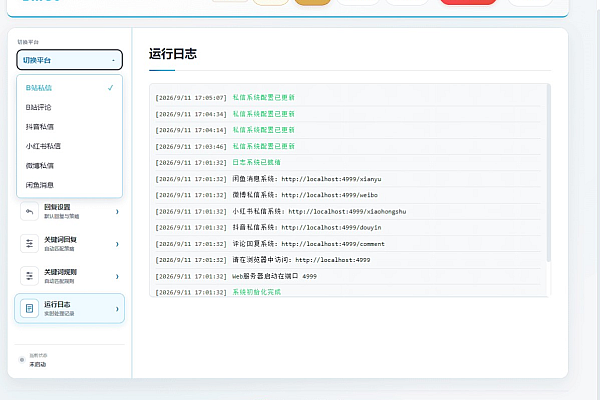This screenshot has width=600, height=400.
Task: Collapse the 切换平台 platform dropdown
Action: pos(69,60)
